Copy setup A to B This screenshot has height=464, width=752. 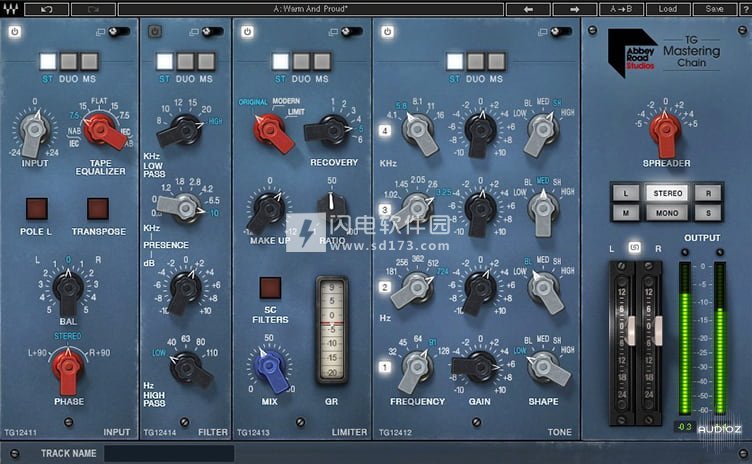[621, 9]
